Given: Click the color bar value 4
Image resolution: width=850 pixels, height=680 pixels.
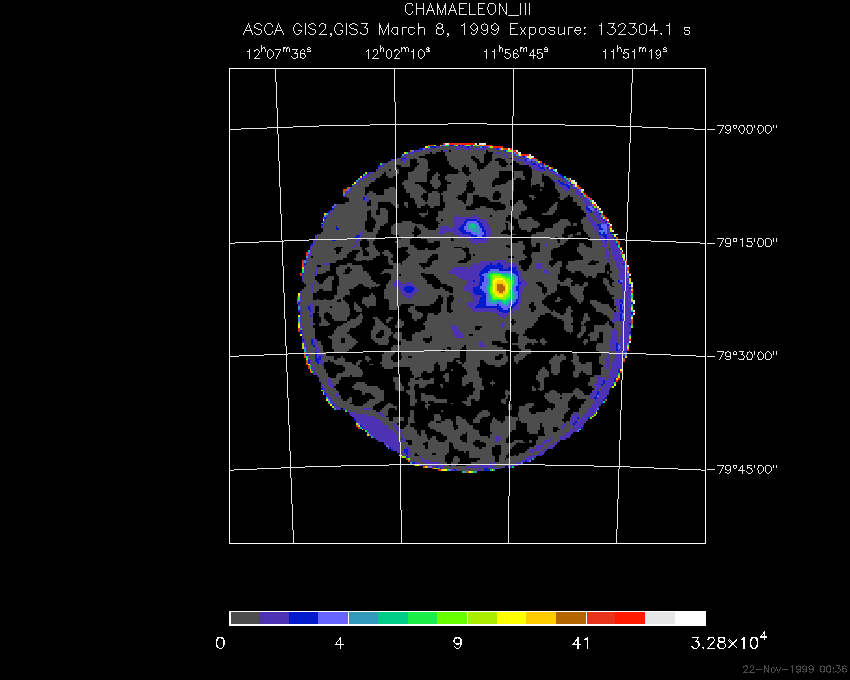Looking at the screenshot, I should [339, 643].
